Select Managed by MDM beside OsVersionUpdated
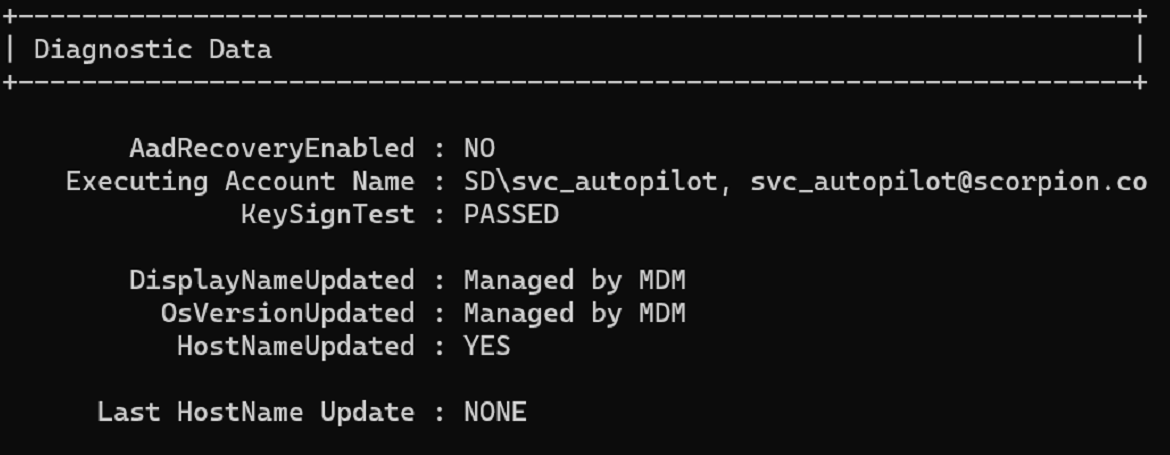 click(x=574, y=313)
